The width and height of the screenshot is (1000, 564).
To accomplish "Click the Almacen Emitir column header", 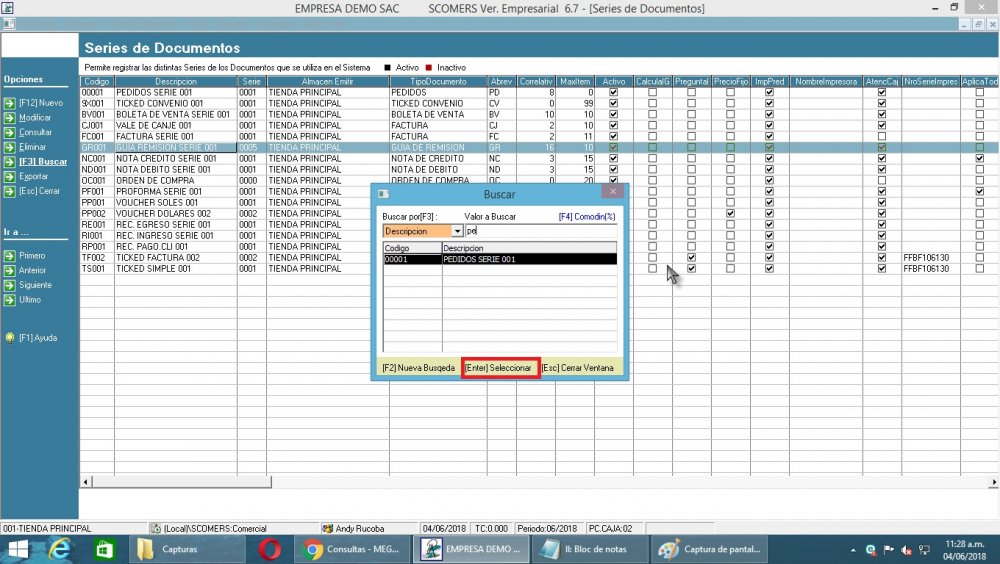I will 328,82.
